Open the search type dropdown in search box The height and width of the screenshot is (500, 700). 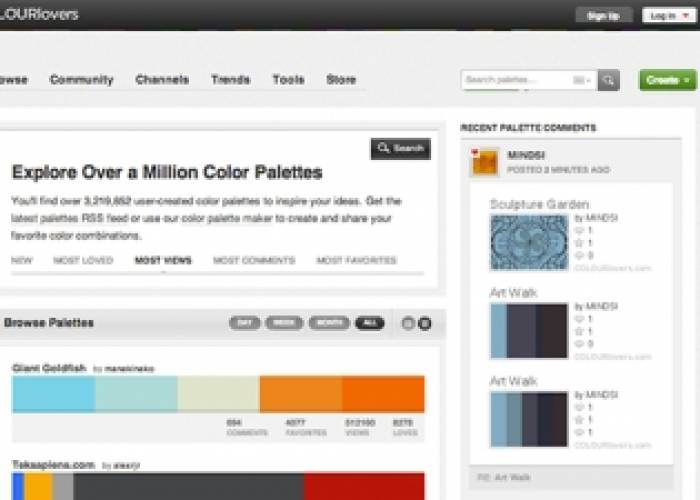click(x=582, y=80)
